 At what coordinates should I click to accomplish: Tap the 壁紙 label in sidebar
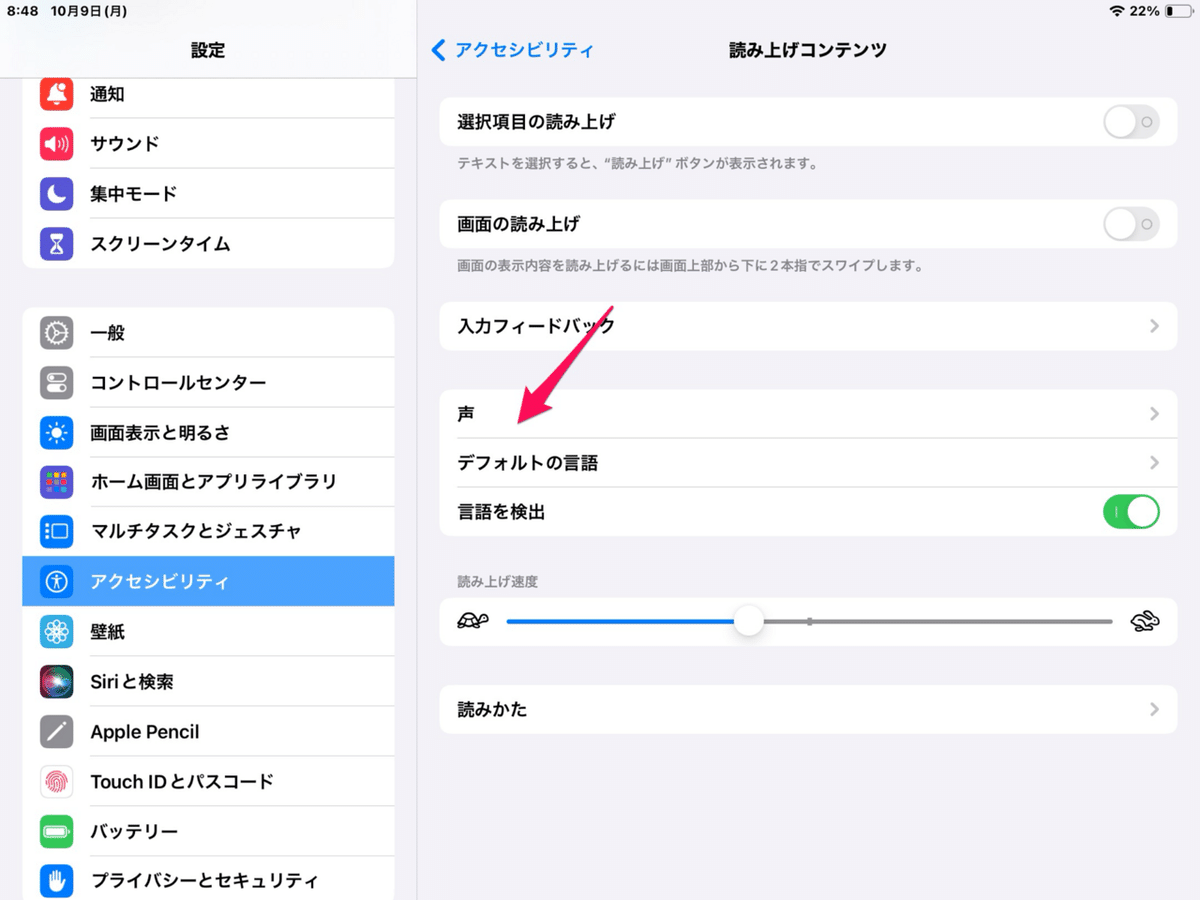tap(108, 632)
